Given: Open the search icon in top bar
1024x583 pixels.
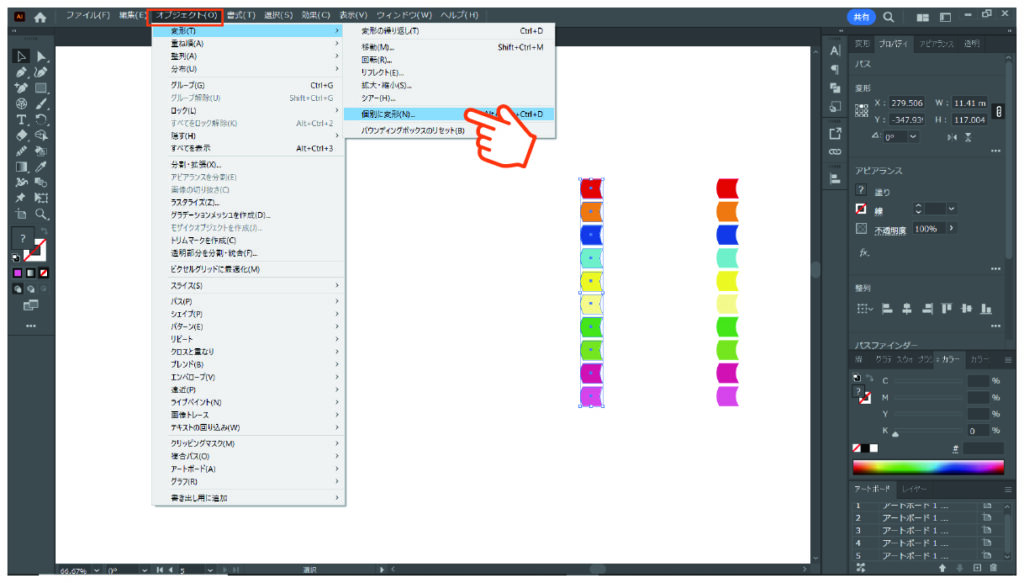Looking at the screenshot, I should click(889, 17).
